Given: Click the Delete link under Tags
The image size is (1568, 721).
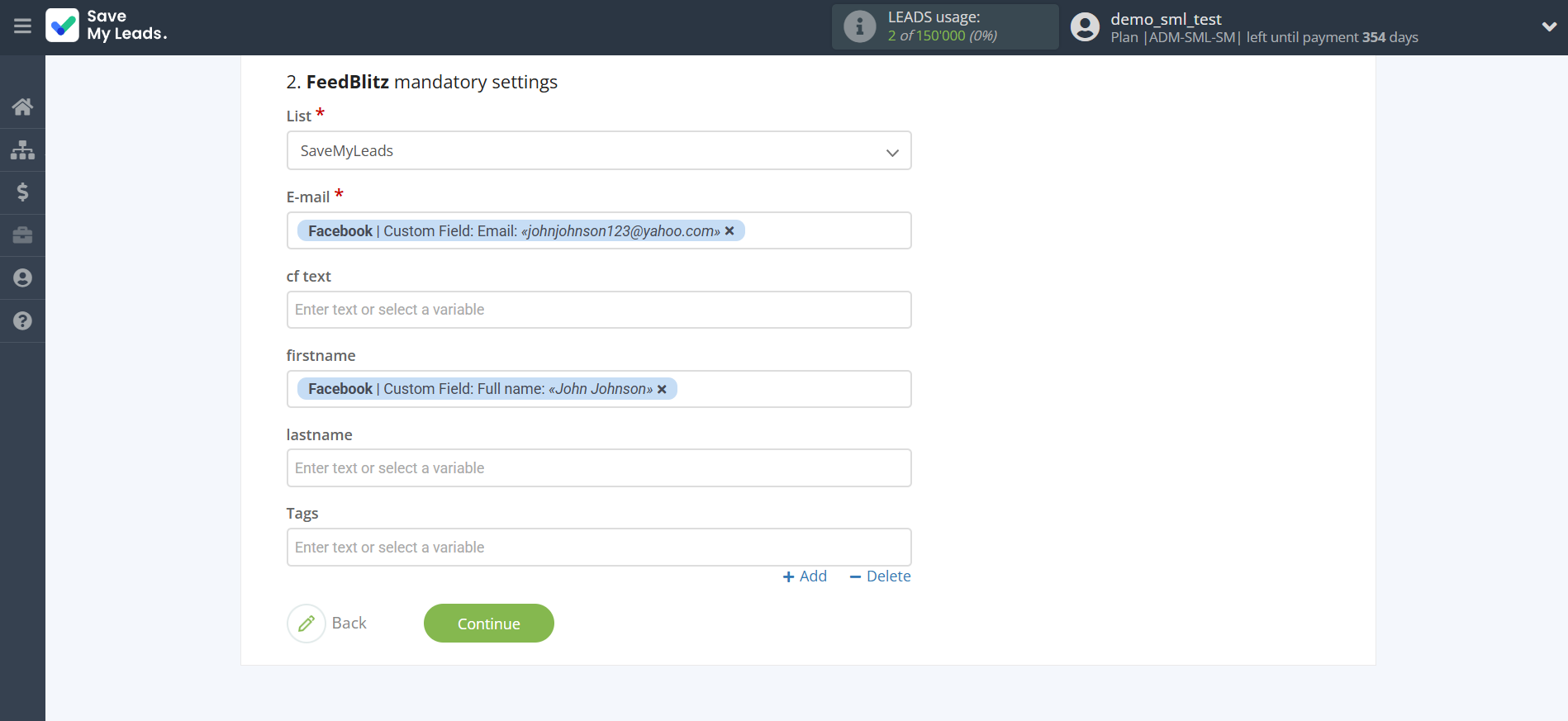Looking at the screenshot, I should [x=880, y=576].
